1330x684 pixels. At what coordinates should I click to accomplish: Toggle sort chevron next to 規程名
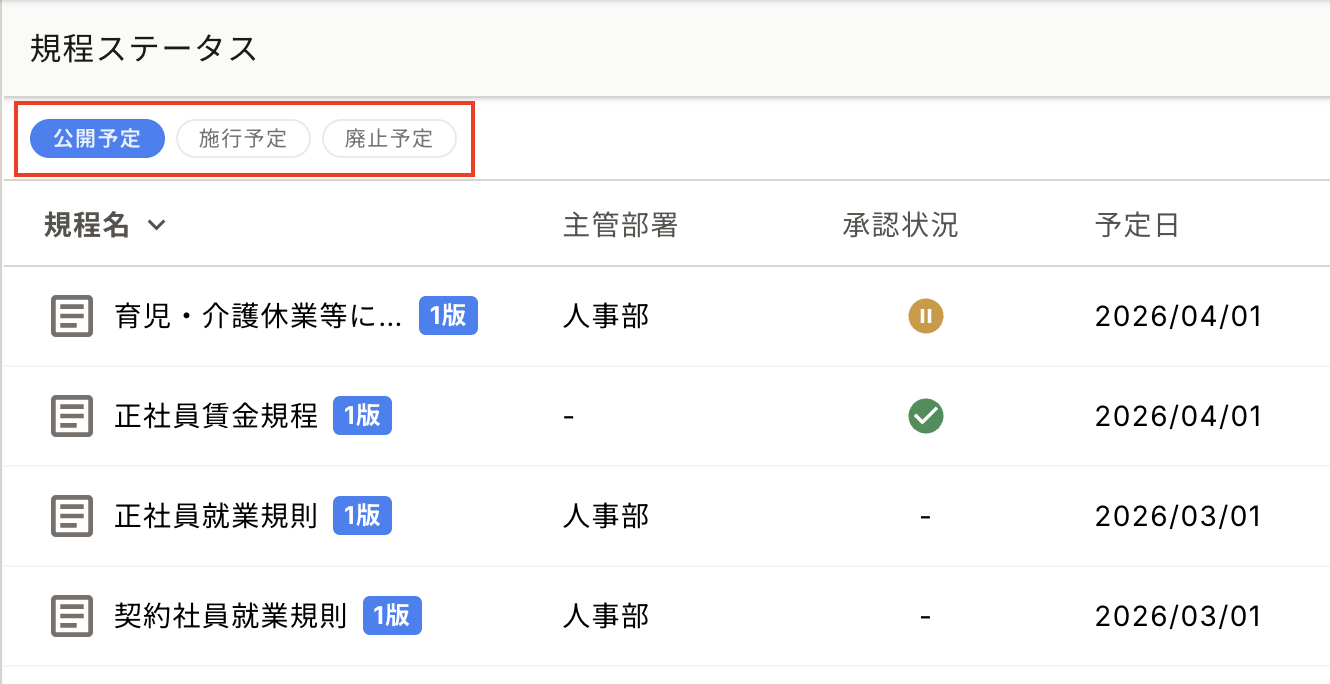[156, 226]
